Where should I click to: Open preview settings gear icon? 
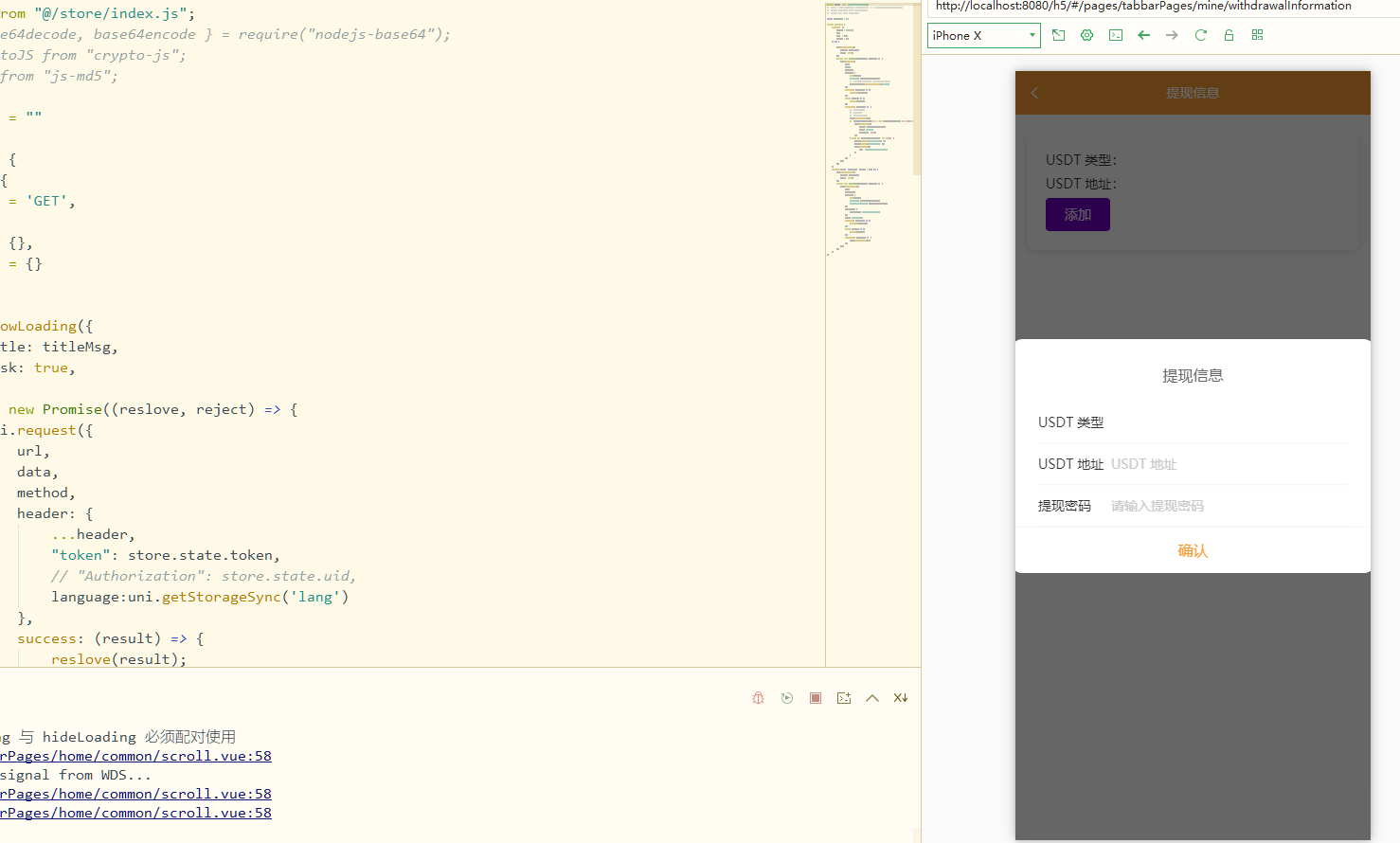click(1087, 35)
